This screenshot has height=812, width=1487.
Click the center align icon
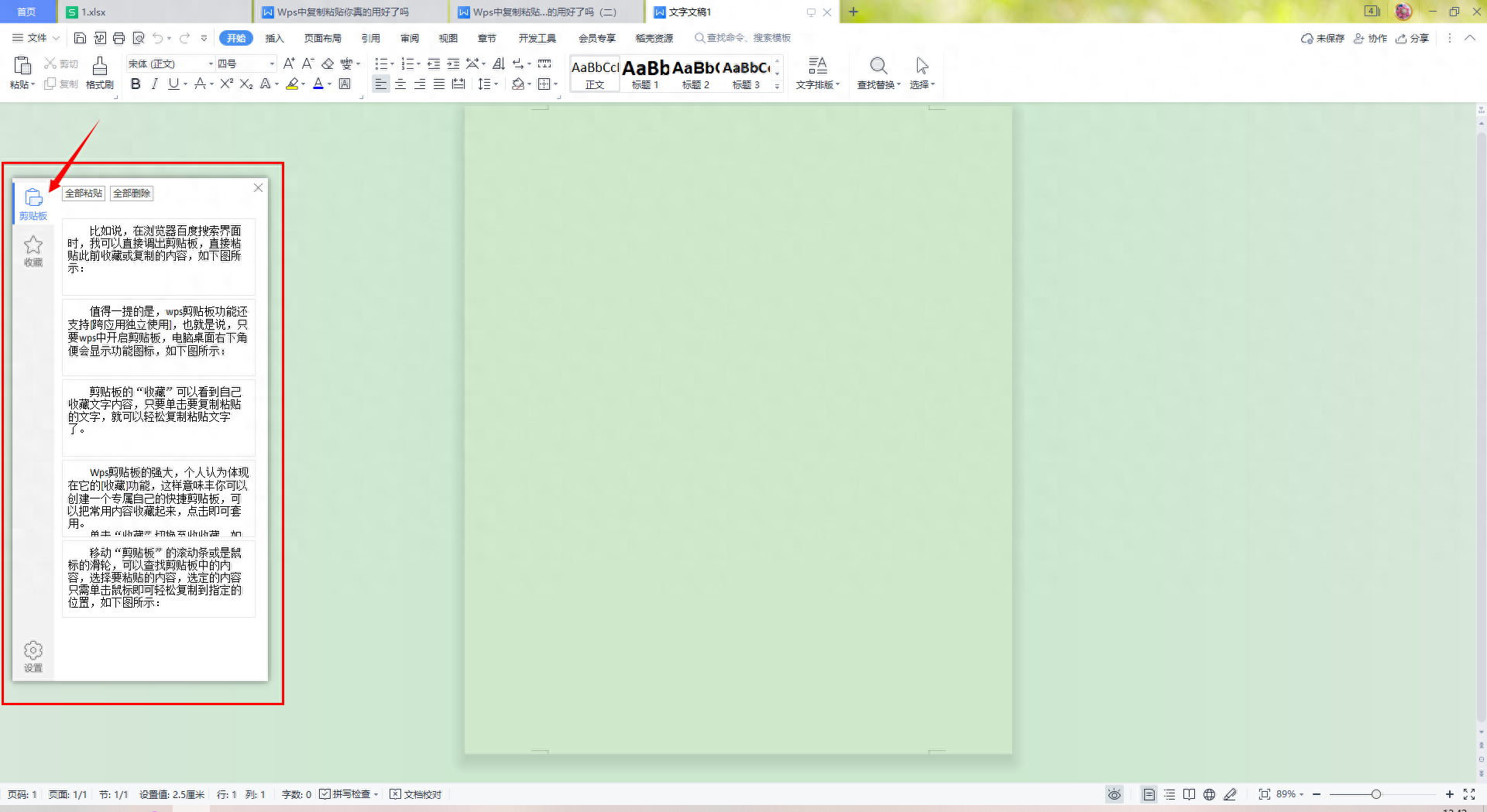click(x=400, y=84)
